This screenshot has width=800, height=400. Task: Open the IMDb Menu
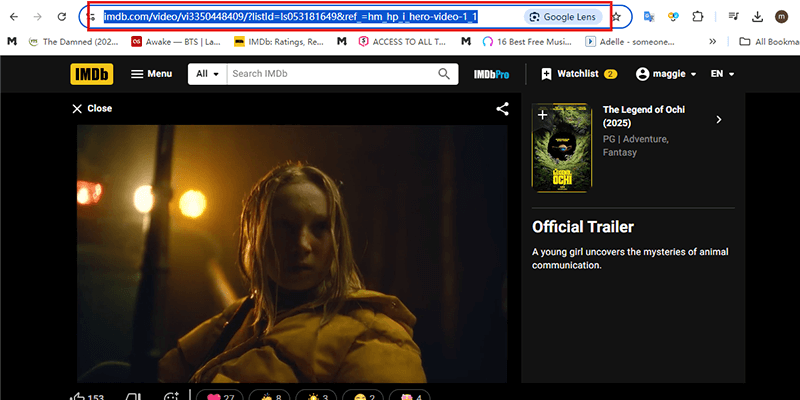pos(152,74)
